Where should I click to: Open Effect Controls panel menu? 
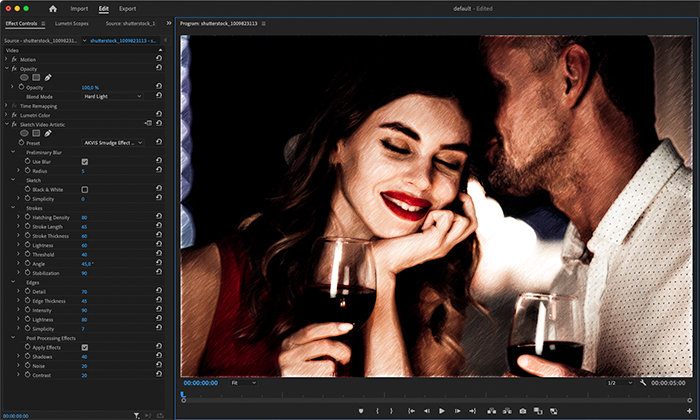[x=43, y=23]
